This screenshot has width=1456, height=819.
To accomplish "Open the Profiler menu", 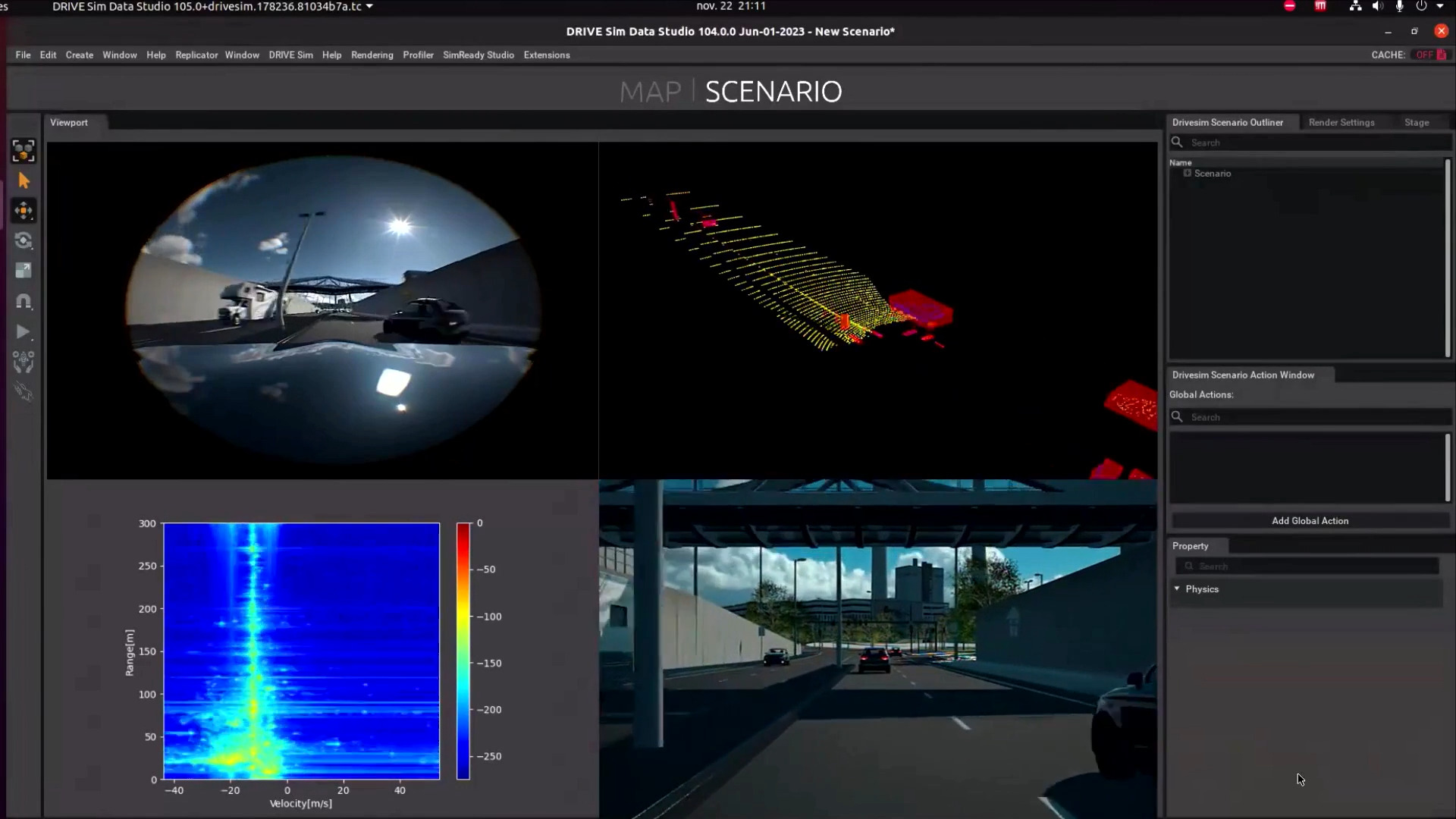I will point(418,55).
